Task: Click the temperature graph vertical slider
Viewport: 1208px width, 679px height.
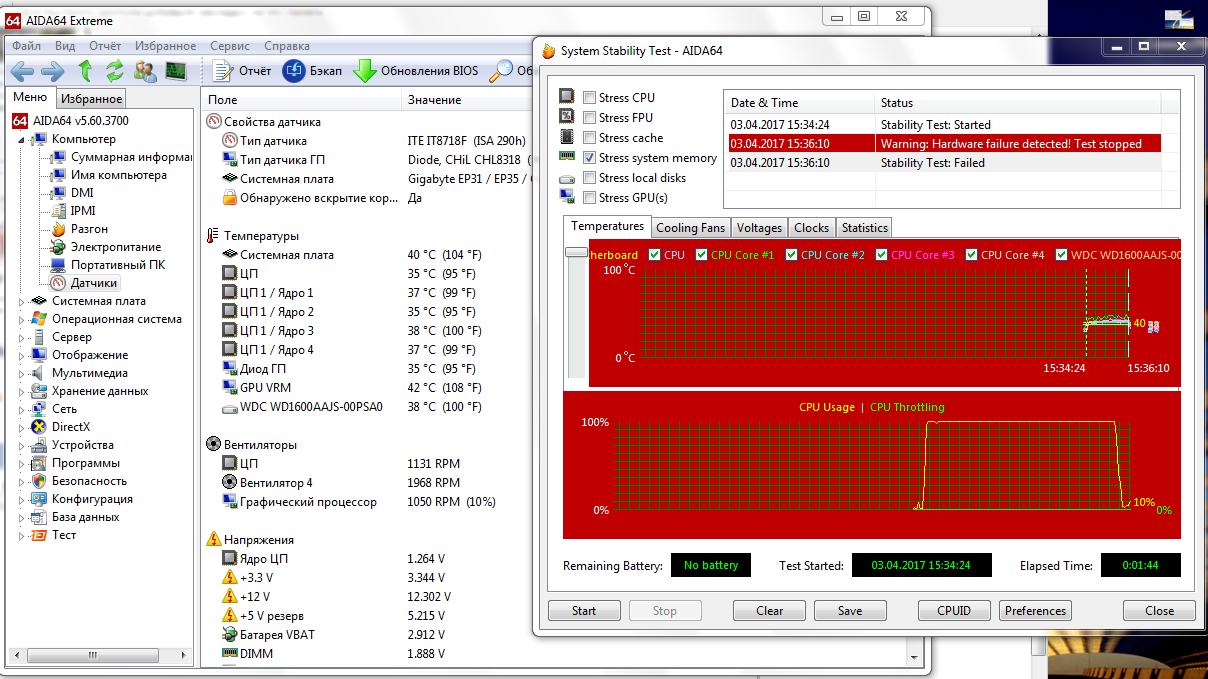Action: click(x=576, y=252)
